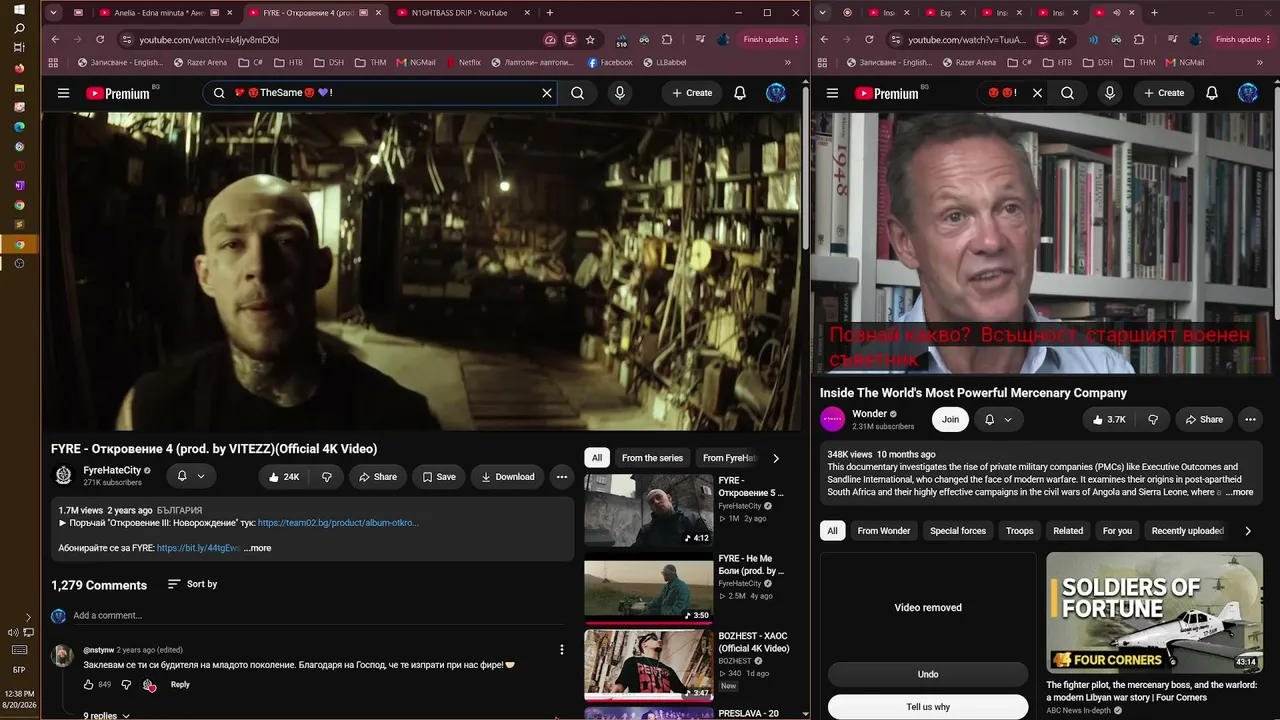Image resolution: width=1280 pixels, height=720 pixels.
Task: Bookmark this page with star in left window
Action: 591,39
